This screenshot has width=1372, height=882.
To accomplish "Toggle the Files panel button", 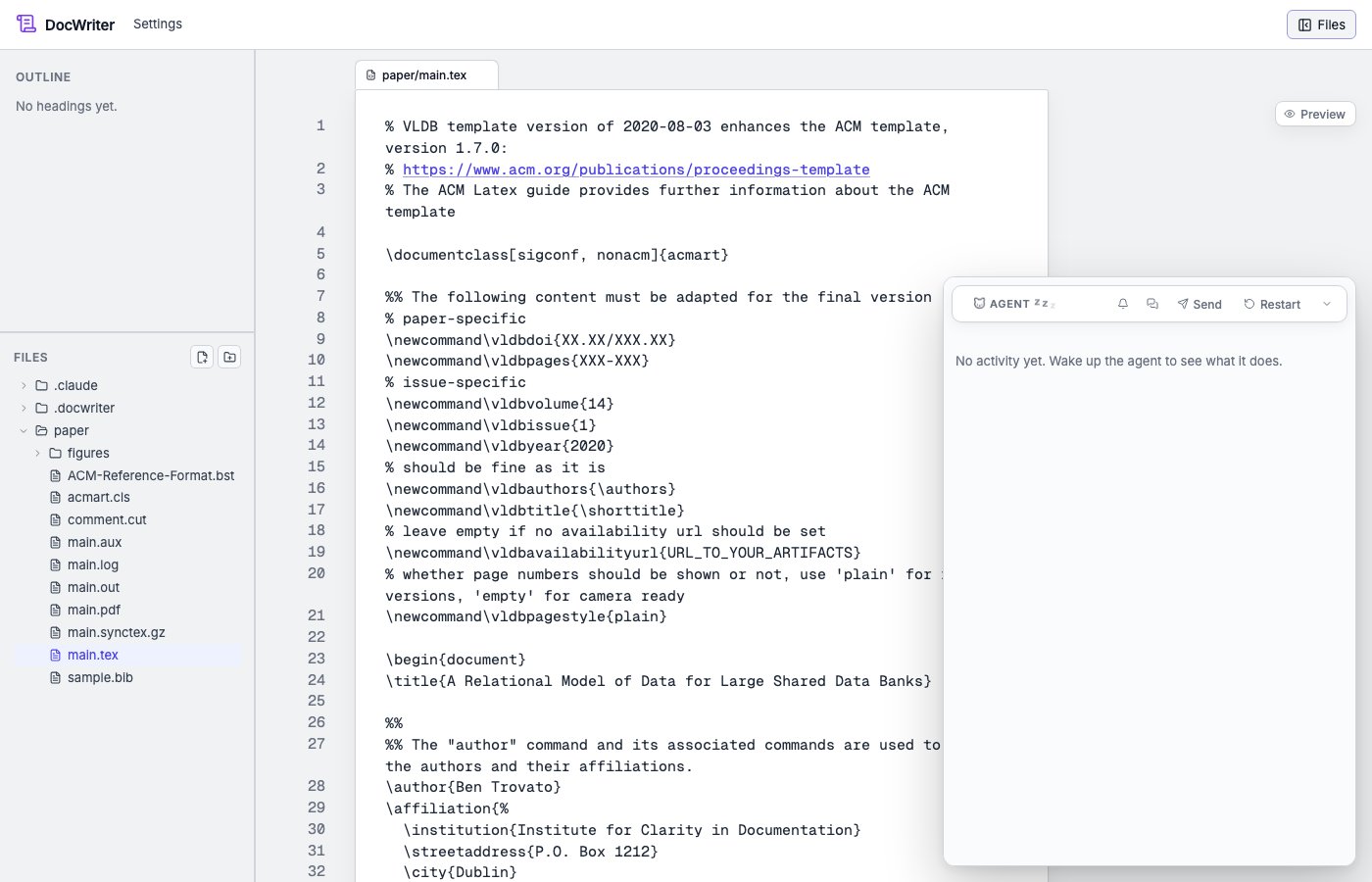I will (1321, 24).
